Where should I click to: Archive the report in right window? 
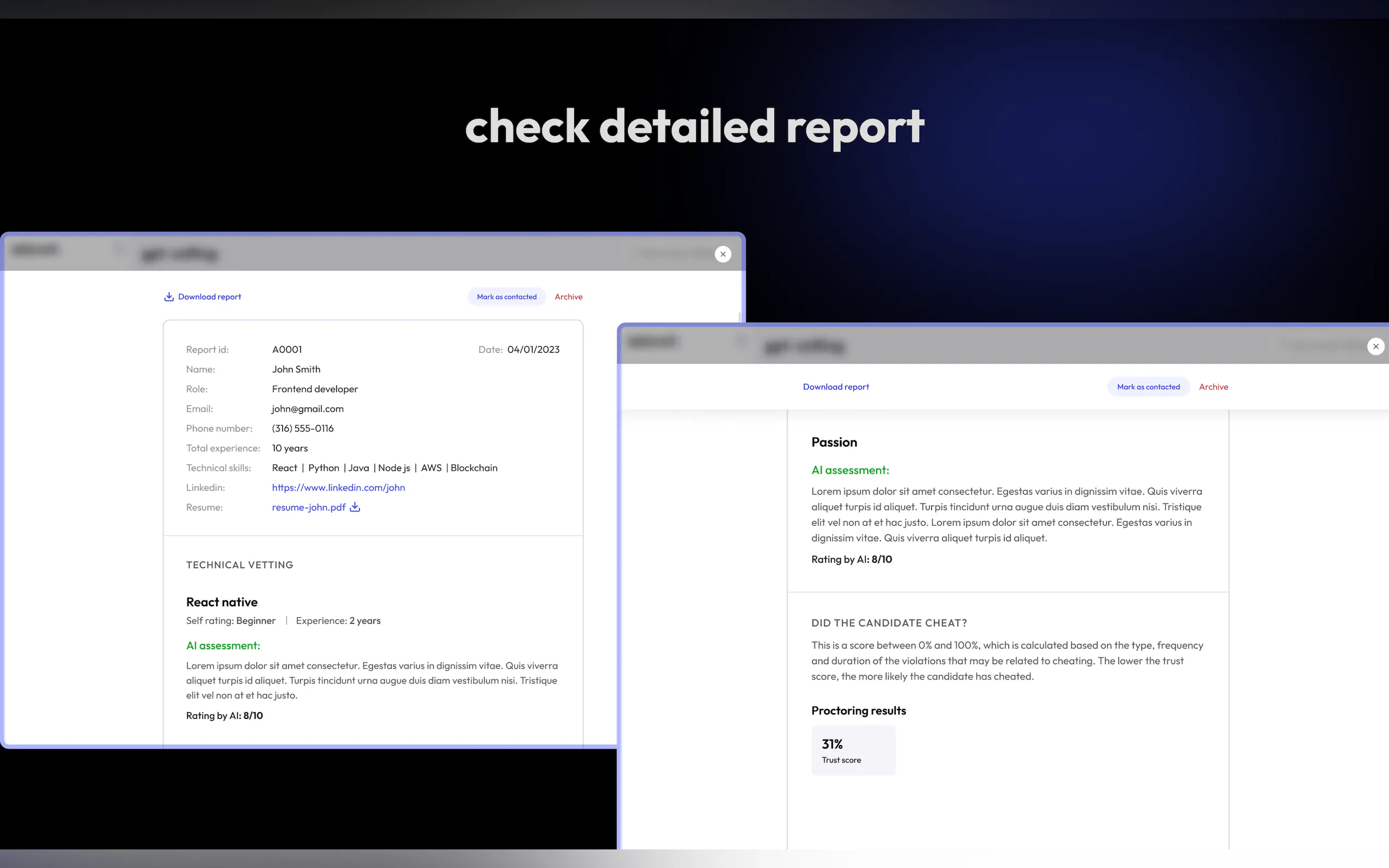[x=1213, y=387]
